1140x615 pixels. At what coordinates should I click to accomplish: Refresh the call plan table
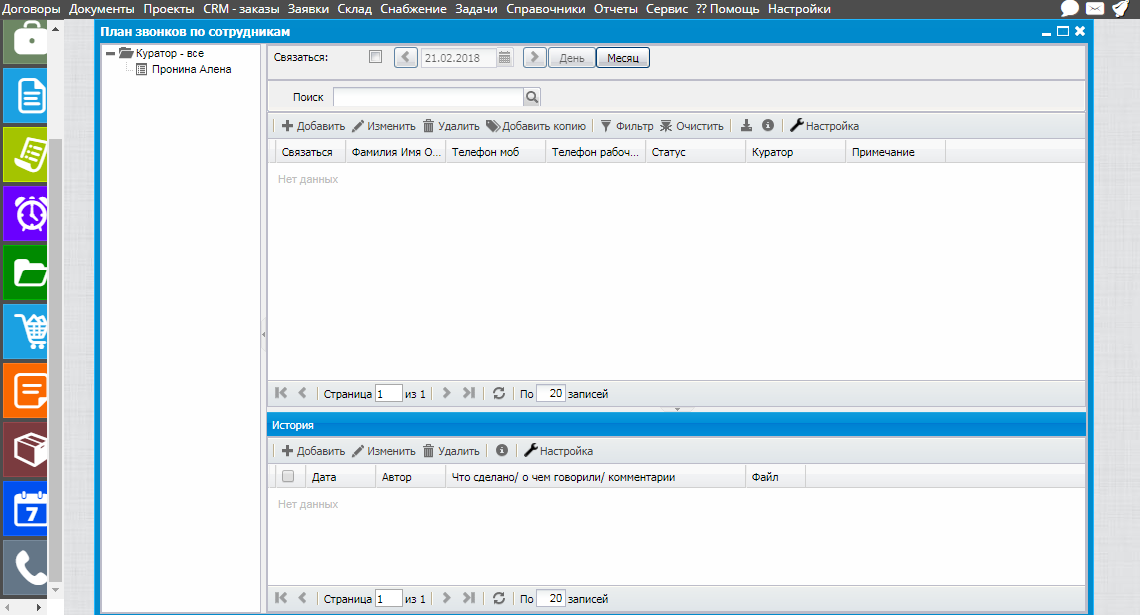pos(499,393)
